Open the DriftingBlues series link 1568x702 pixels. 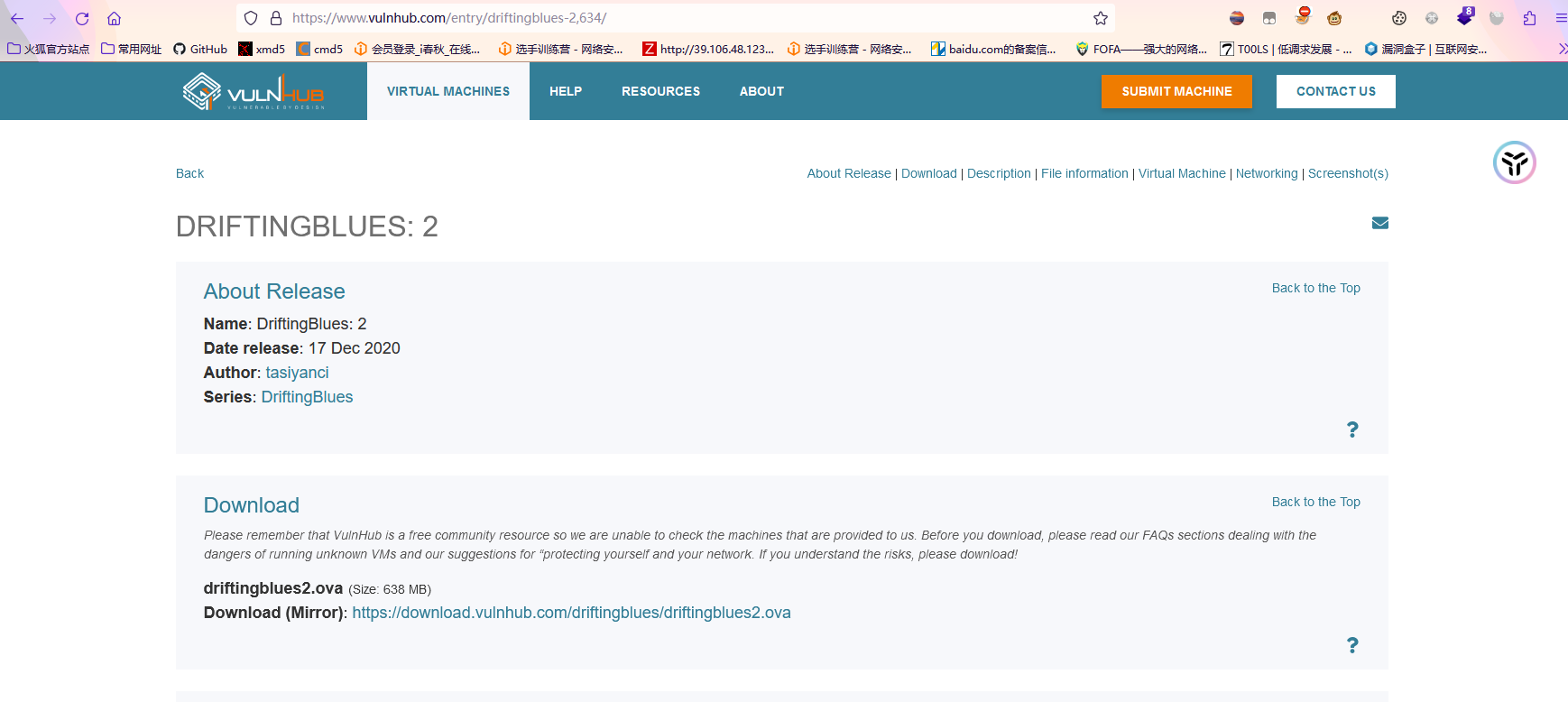(x=307, y=397)
